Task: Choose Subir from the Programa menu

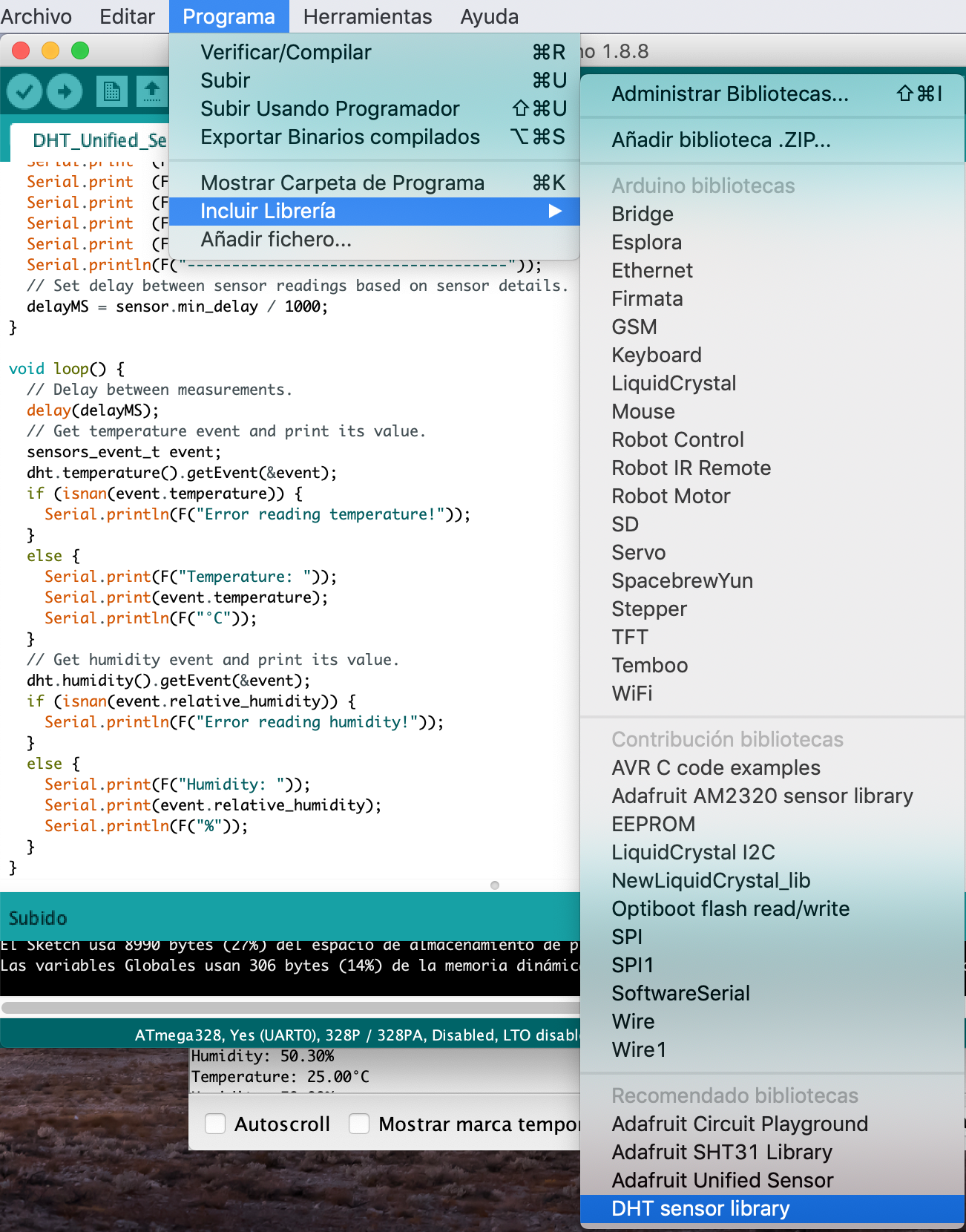Action: (375, 81)
